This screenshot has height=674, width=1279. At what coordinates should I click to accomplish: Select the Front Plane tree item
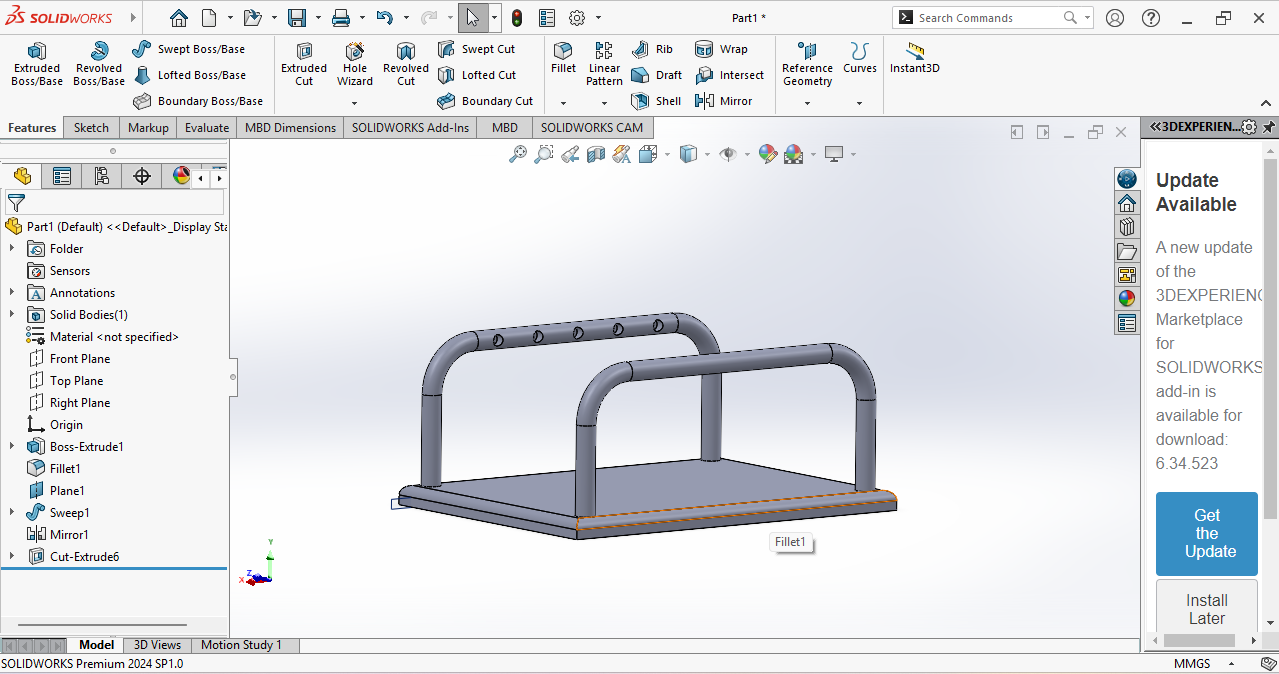pos(80,358)
